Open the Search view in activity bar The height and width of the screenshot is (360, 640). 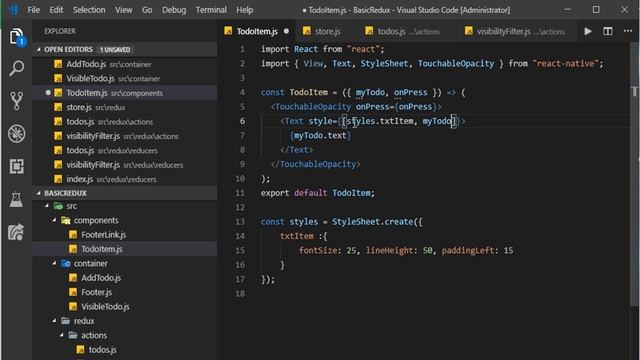coord(16,68)
